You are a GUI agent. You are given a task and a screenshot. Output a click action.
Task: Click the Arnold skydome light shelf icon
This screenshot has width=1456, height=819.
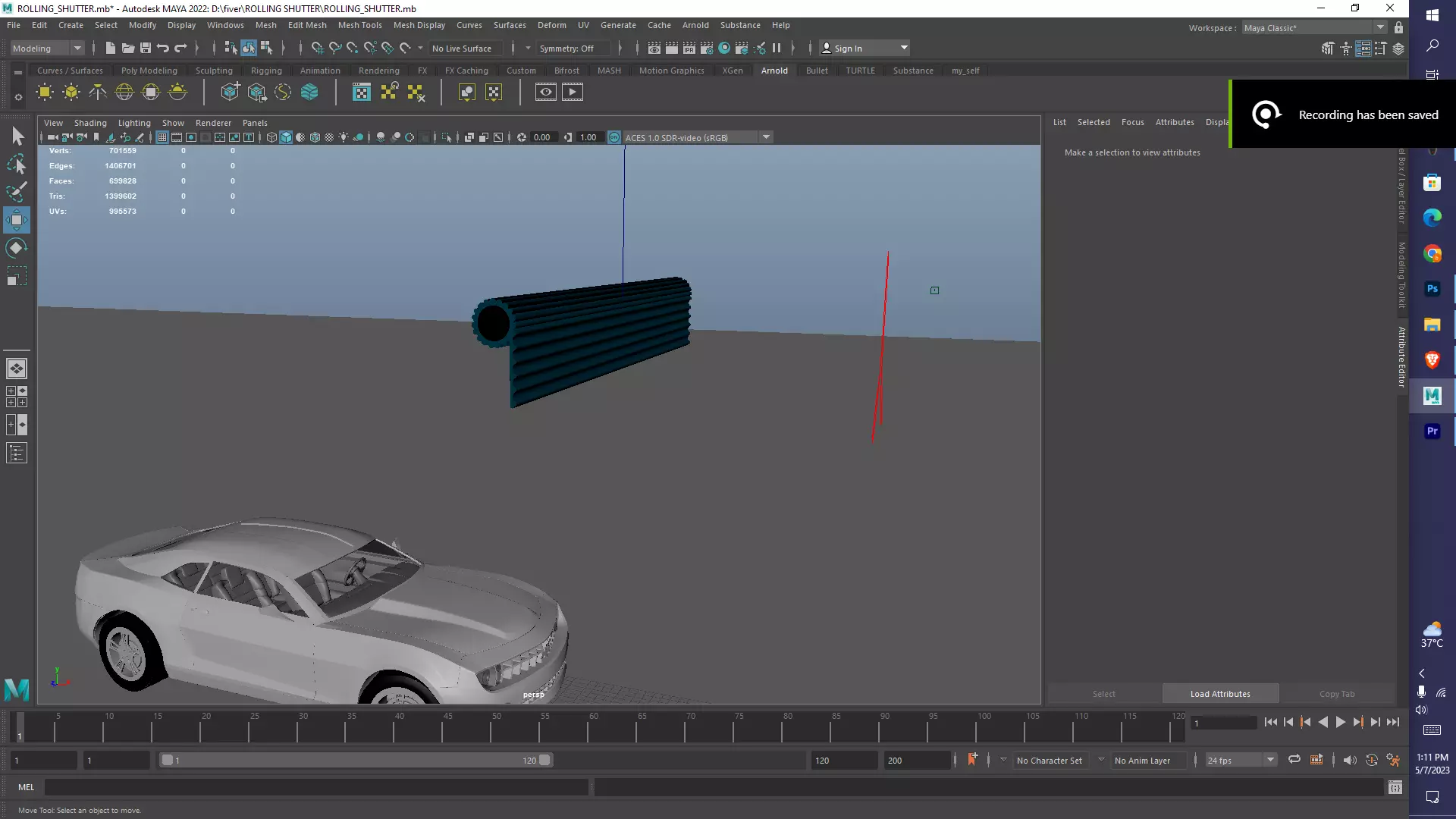pos(124,93)
